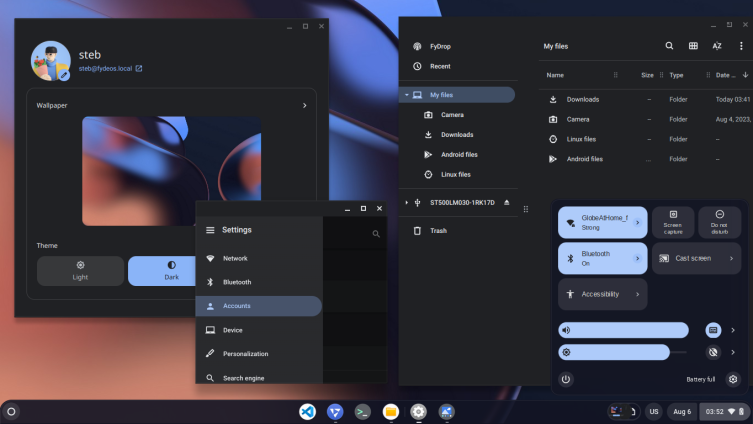The image size is (753, 424).
Task: Click the launcher circle button
Action: [11, 412]
